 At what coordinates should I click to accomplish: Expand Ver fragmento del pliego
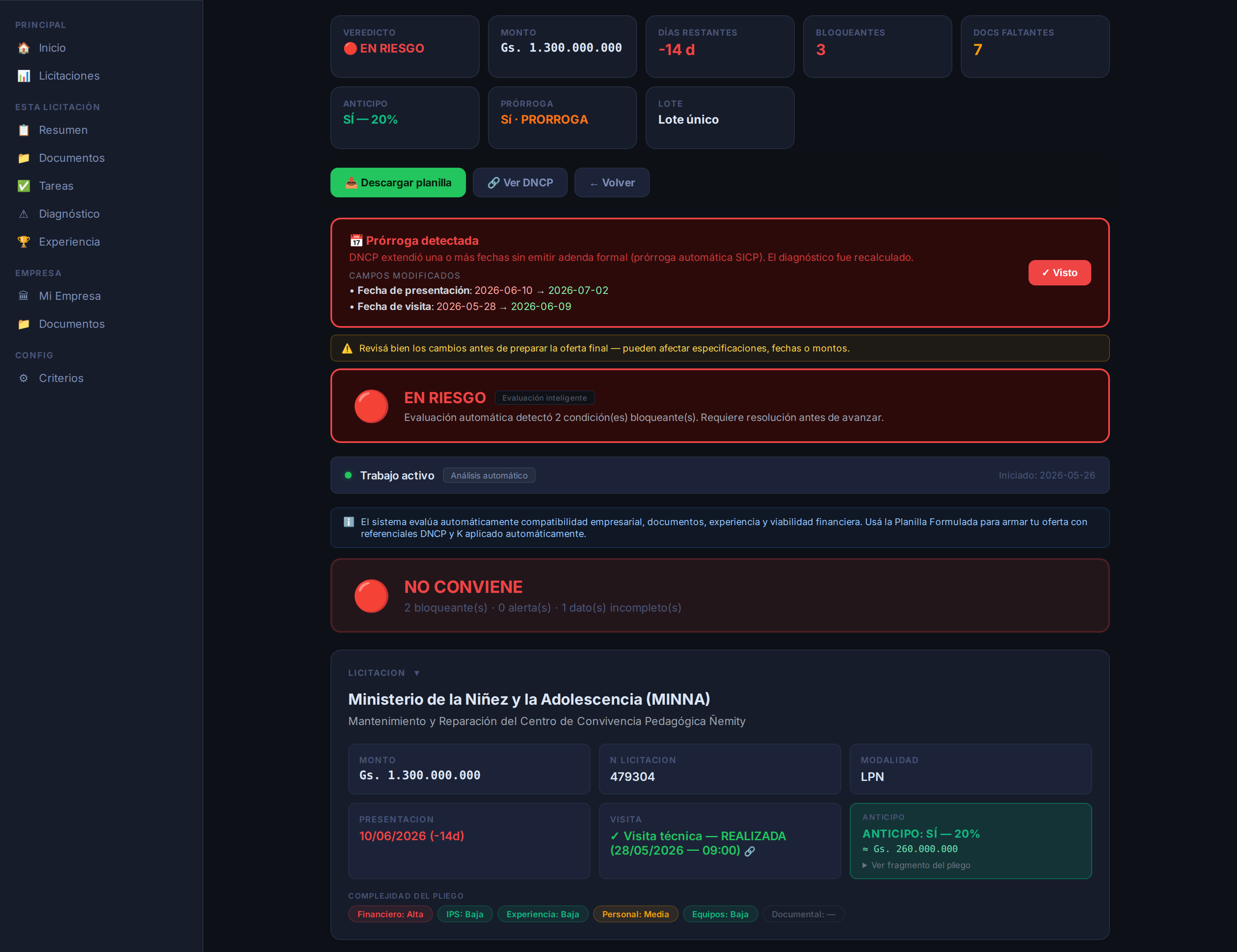pyautogui.click(x=916, y=865)
